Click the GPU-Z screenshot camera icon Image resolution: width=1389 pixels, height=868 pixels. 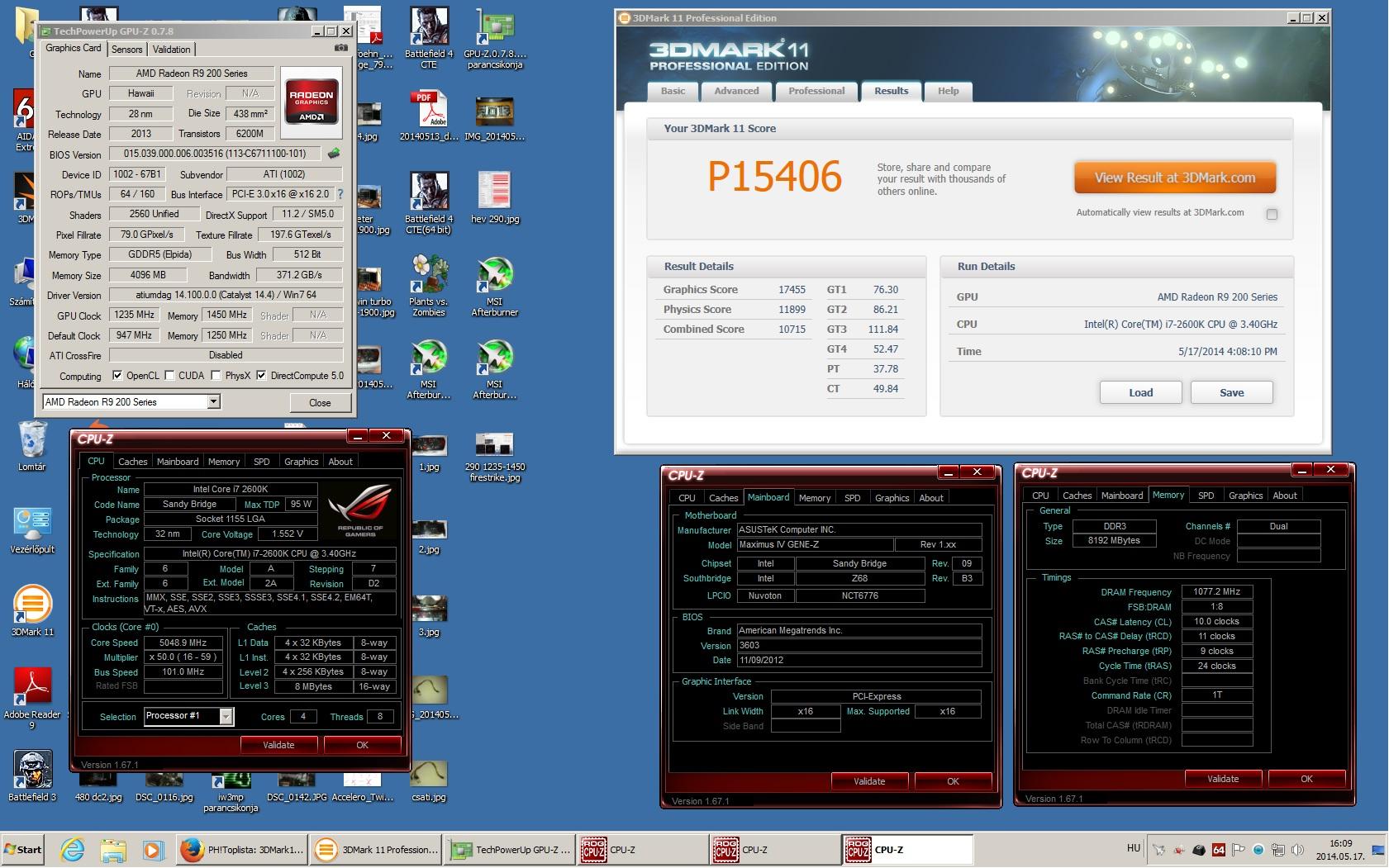pos(340,49)
